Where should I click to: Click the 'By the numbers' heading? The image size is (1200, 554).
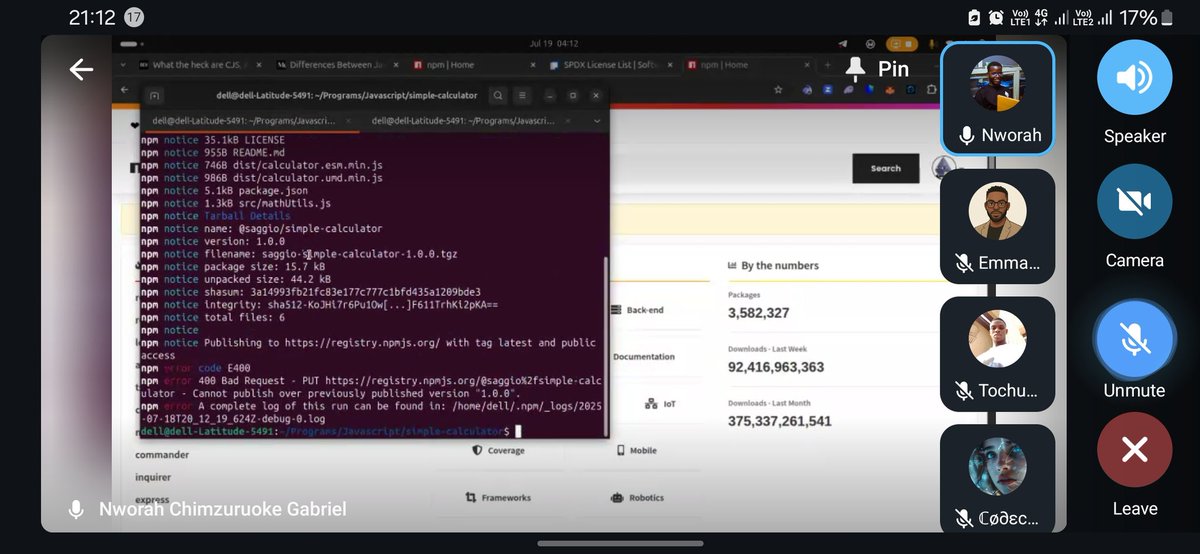tap(773, 265)
